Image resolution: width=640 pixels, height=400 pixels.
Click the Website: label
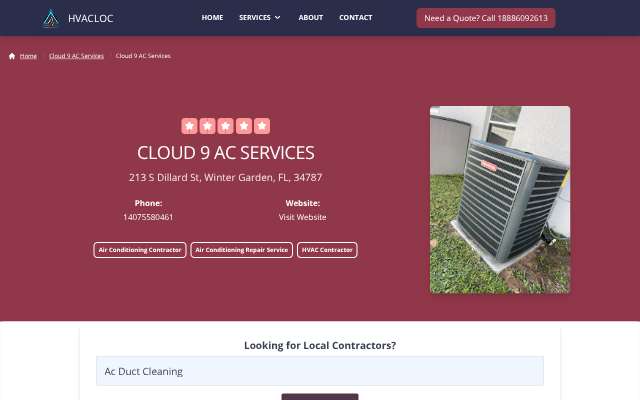tap(302, 203)
